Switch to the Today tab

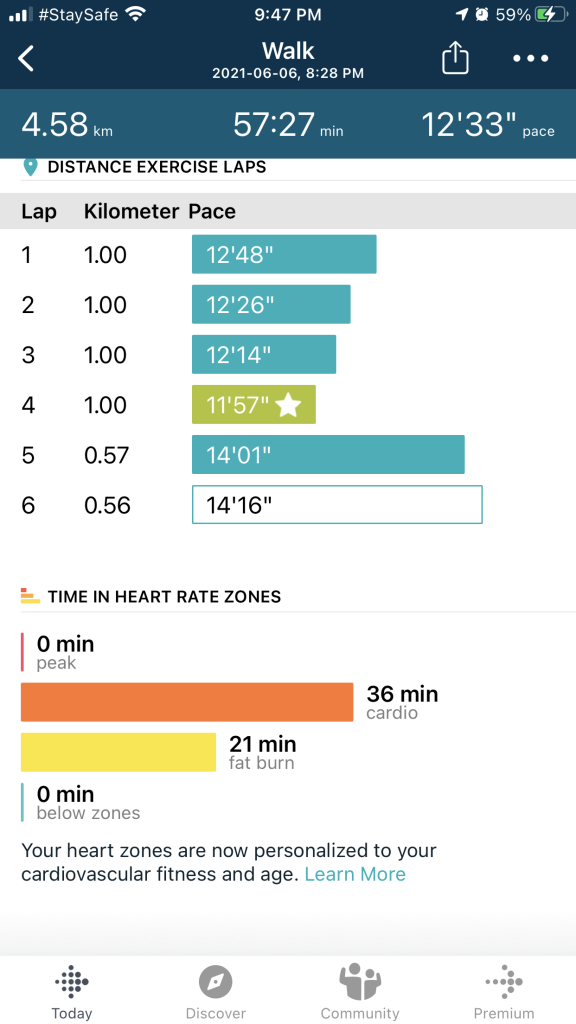[x=72, y=991]
